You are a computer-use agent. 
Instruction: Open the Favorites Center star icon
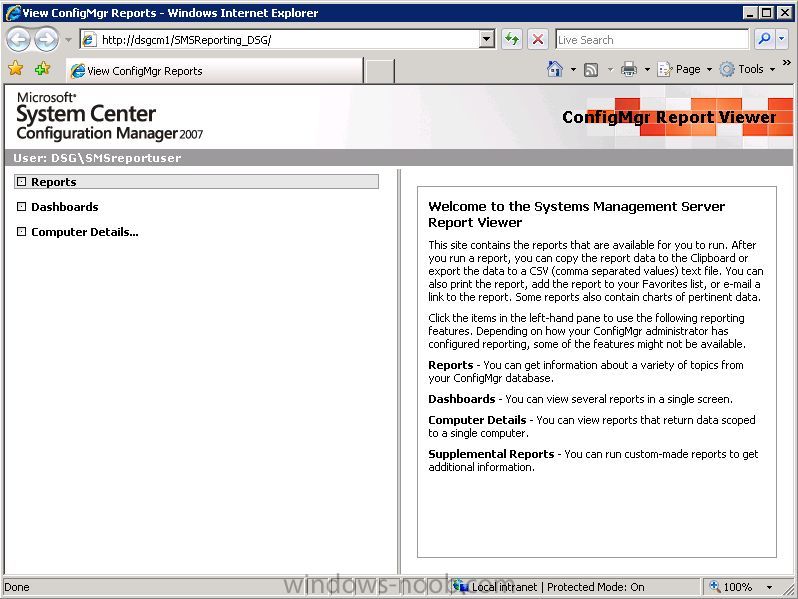(16, 68)
